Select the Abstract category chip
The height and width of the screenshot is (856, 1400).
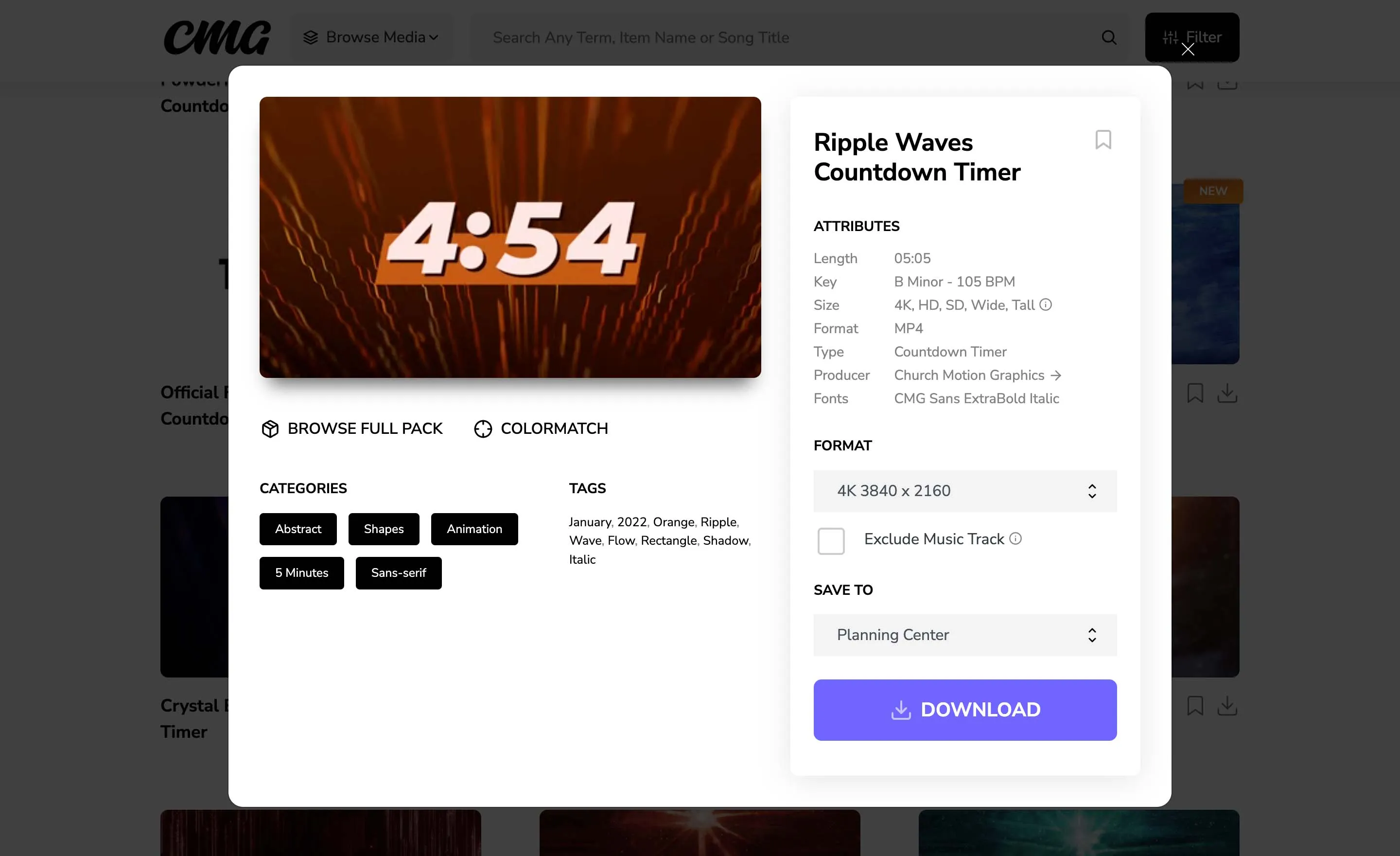297,529
